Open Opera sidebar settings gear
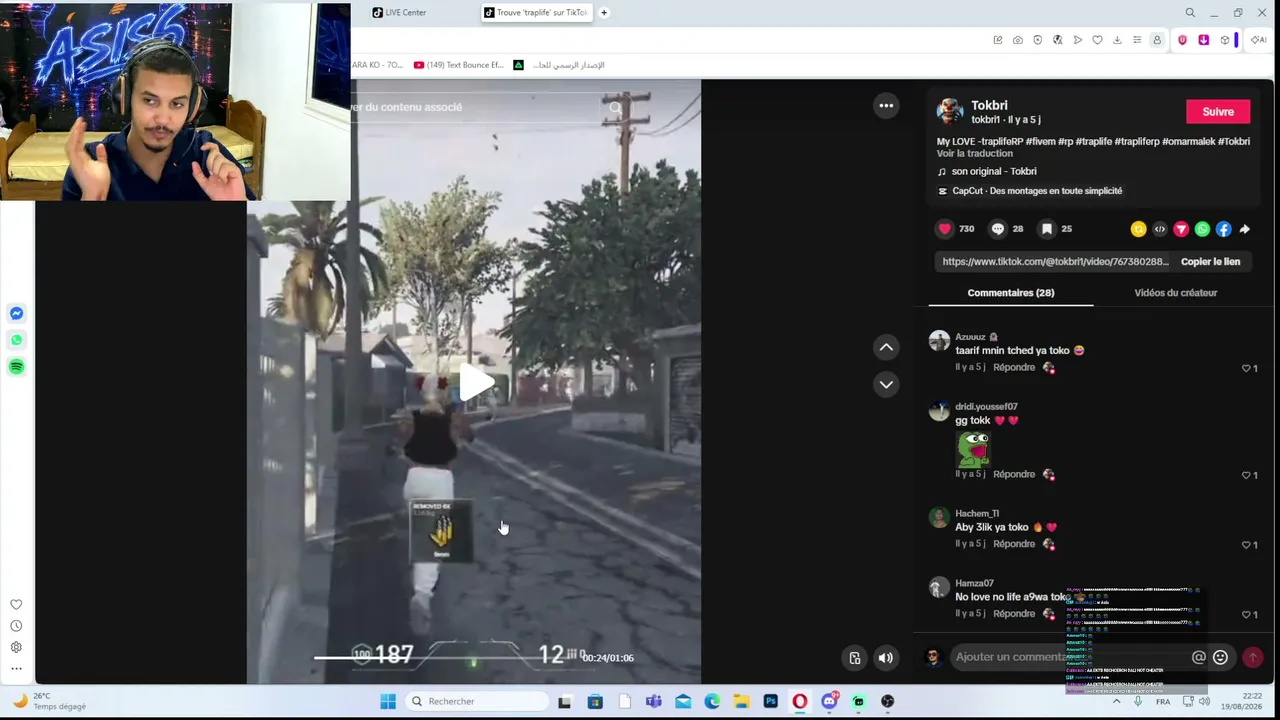This screenshot has height=720, width=1280. coord(16,647)
